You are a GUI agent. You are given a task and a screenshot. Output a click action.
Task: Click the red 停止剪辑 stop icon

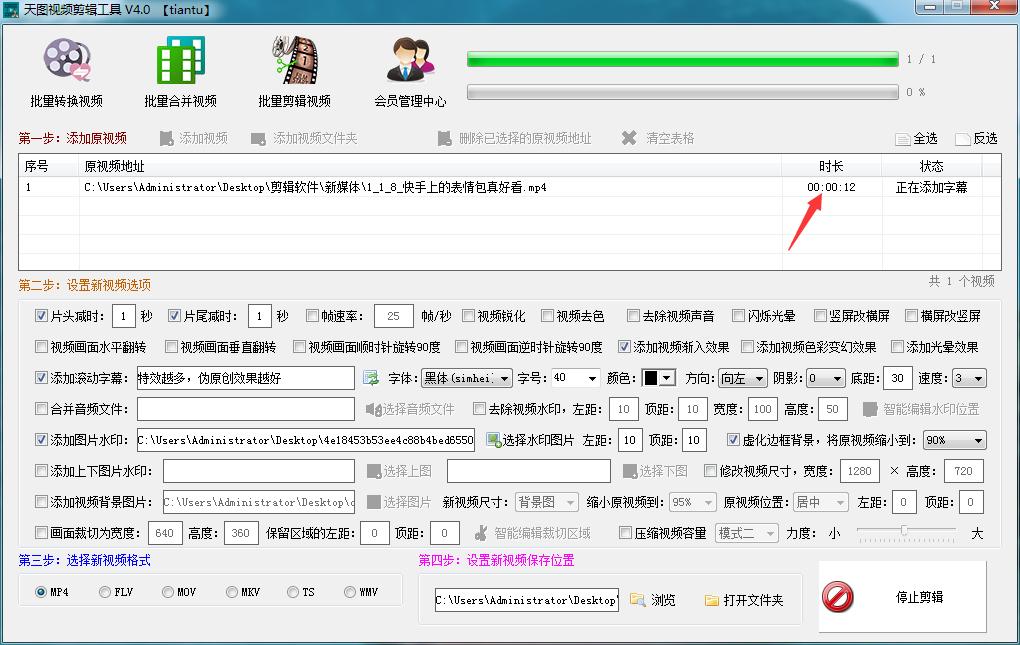click(837, 597)
